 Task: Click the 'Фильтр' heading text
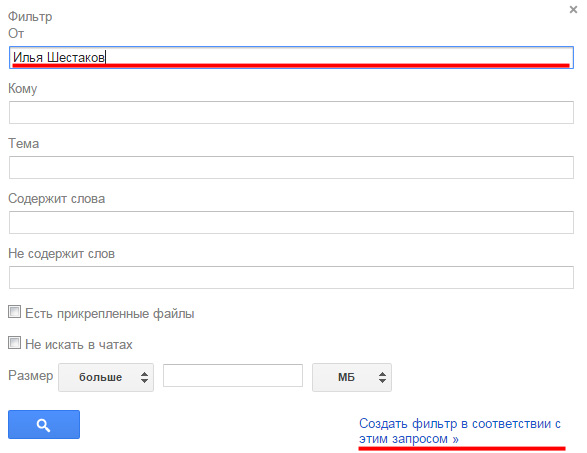click(30, 16)
